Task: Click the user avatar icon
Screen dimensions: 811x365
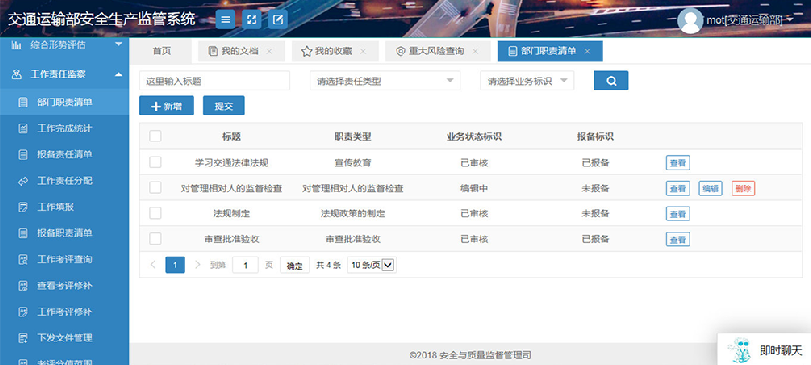Action: 690,21
